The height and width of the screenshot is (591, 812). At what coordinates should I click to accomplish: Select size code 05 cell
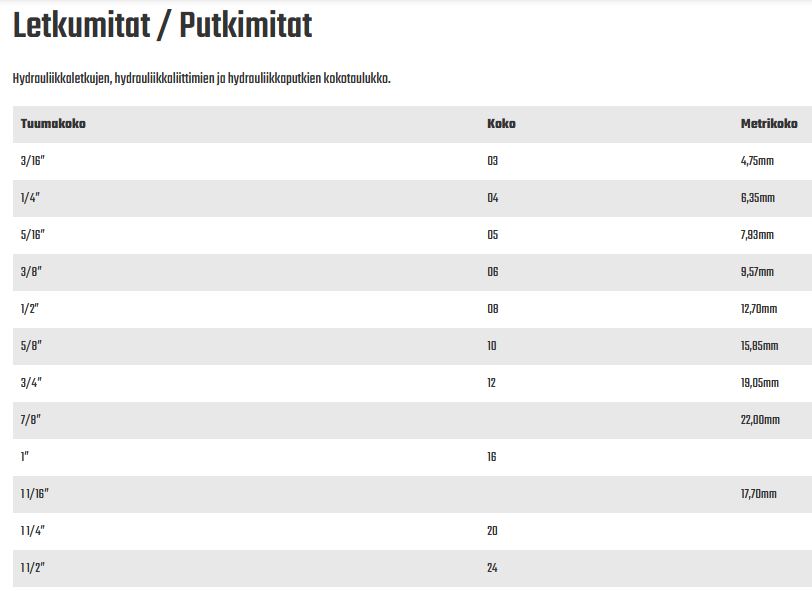click(x=492, y=235)
